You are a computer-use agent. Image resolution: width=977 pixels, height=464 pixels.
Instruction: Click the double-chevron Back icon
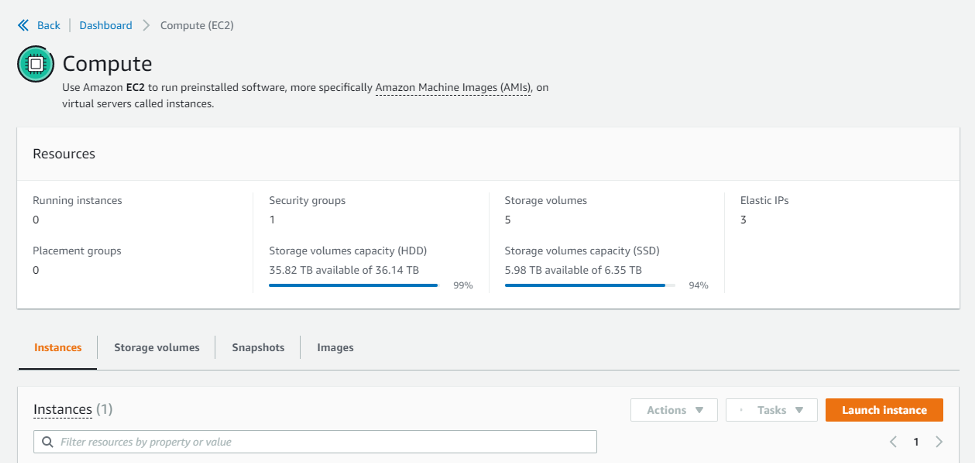pyautogui.click(x=24, y=25)
